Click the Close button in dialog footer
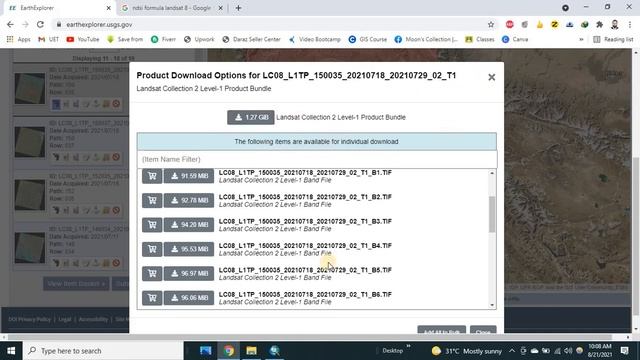640x360 pixels. pos(483,330)
